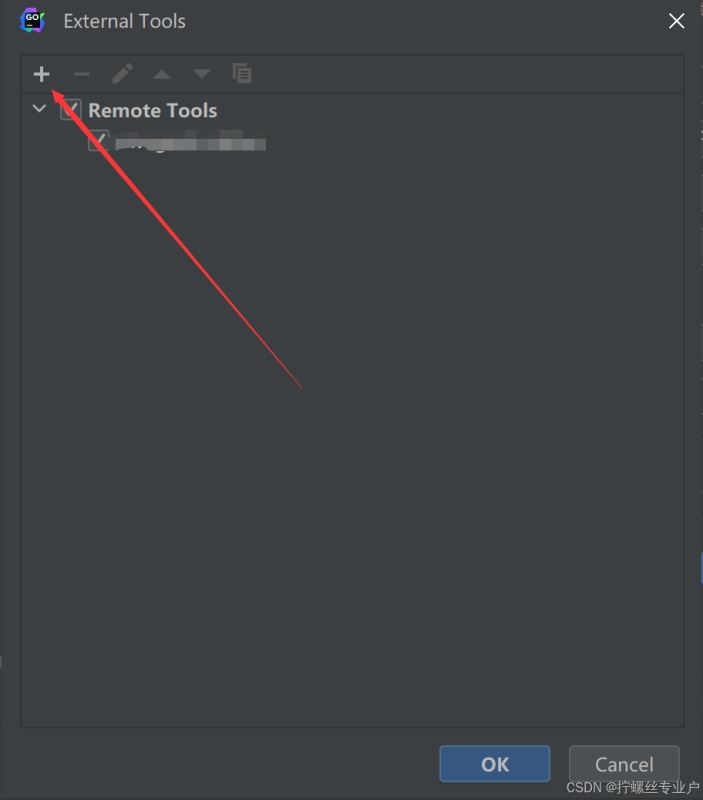Close the External Tools dialog
The width and height of the screenshot is (703, 800).
pyautogui.click(x=676, y=21)
